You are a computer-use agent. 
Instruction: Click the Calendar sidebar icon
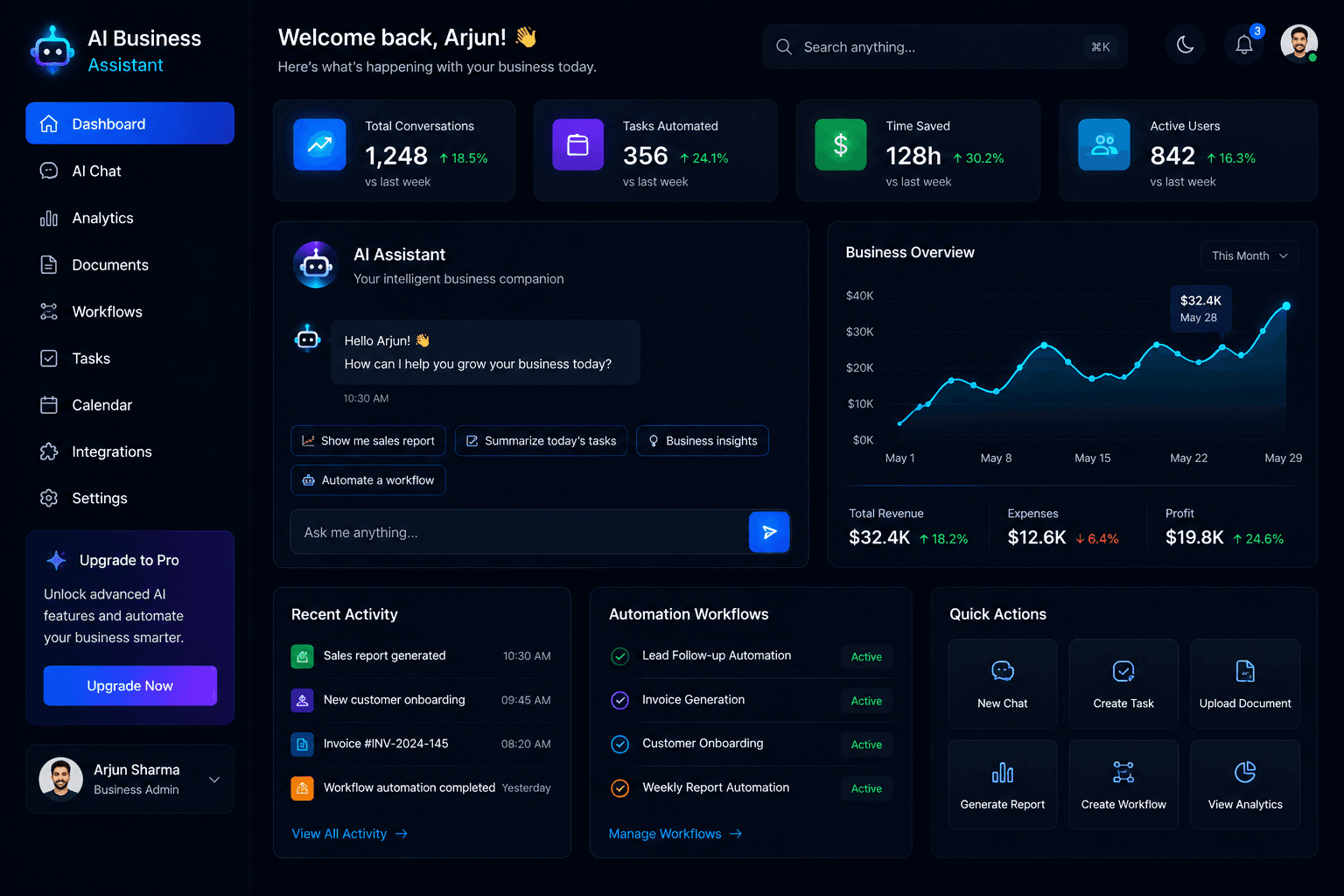[x=49, y=405]
